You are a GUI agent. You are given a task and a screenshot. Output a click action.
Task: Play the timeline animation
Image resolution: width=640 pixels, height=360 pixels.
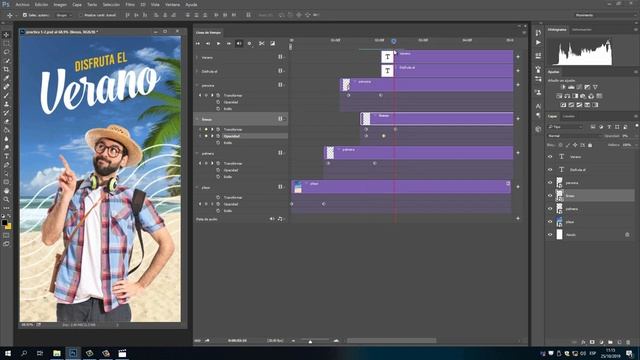218,43
